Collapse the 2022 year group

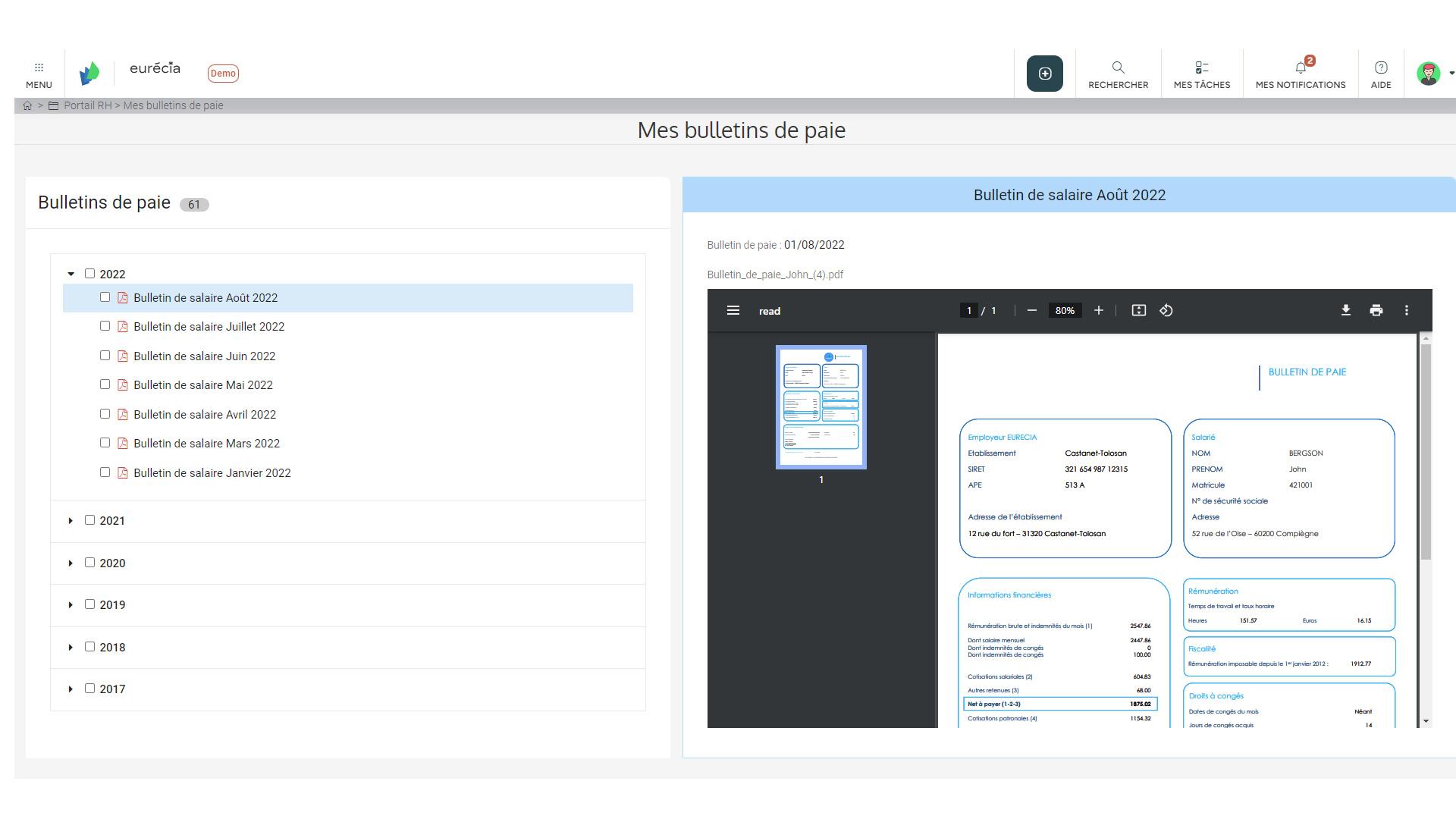click(x=70, y=273)
